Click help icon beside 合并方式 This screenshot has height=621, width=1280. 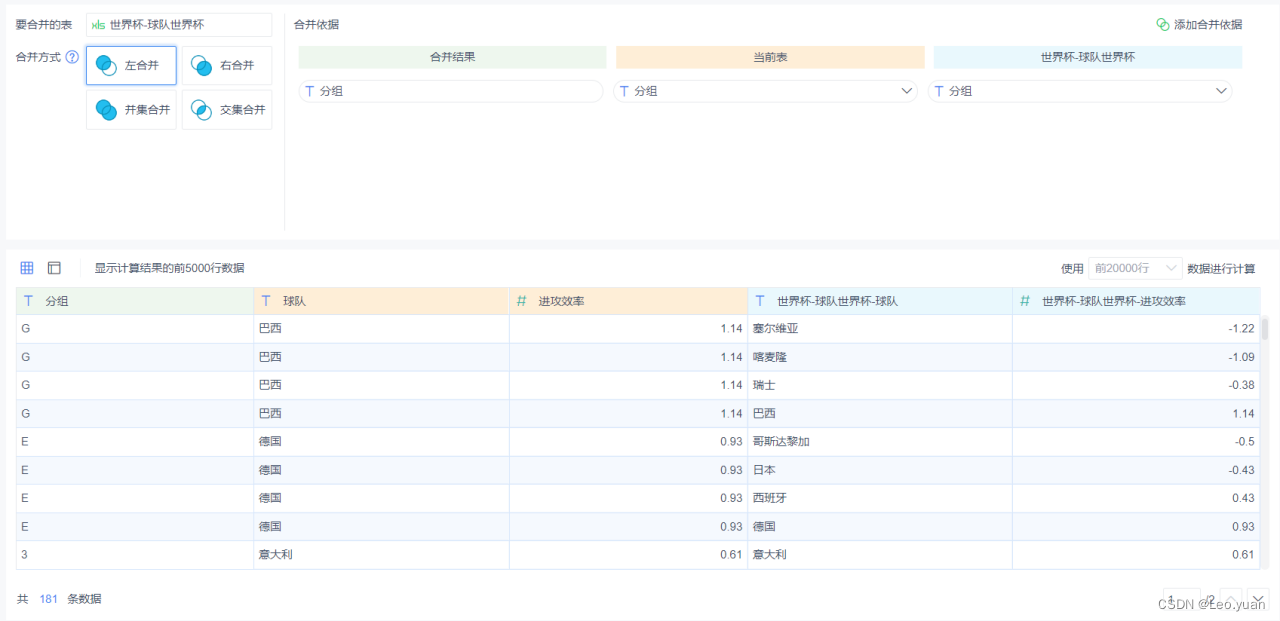click(72, 57)
